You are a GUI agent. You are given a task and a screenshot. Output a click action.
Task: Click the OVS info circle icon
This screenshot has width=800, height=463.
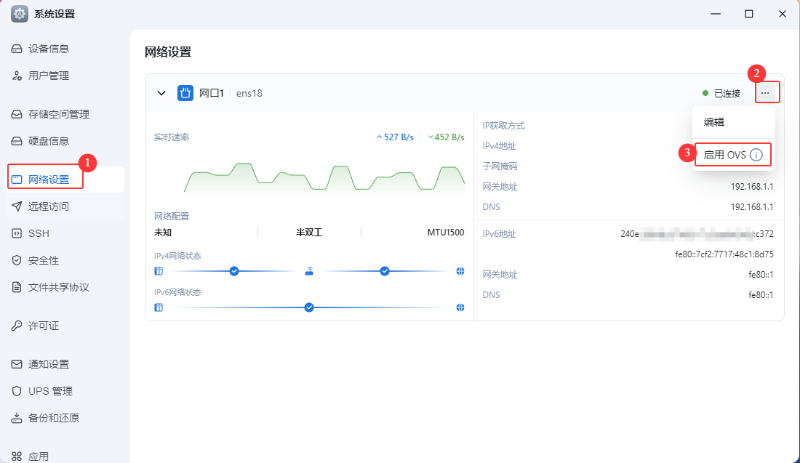tap(757, 155)
